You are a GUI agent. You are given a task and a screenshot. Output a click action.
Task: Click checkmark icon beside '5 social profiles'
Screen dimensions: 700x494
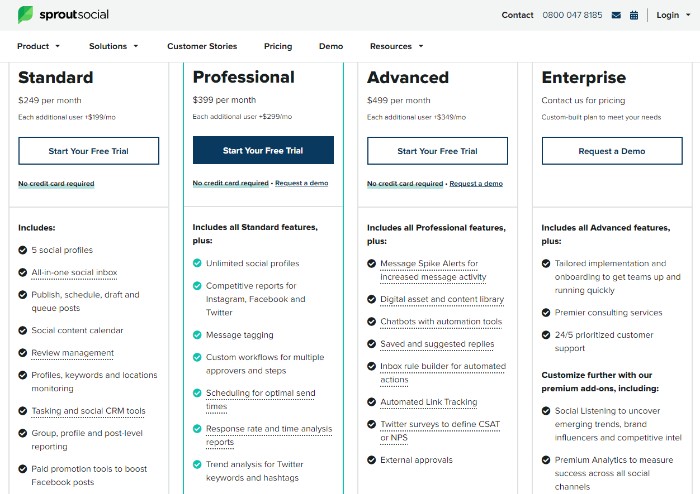(23, 250)
